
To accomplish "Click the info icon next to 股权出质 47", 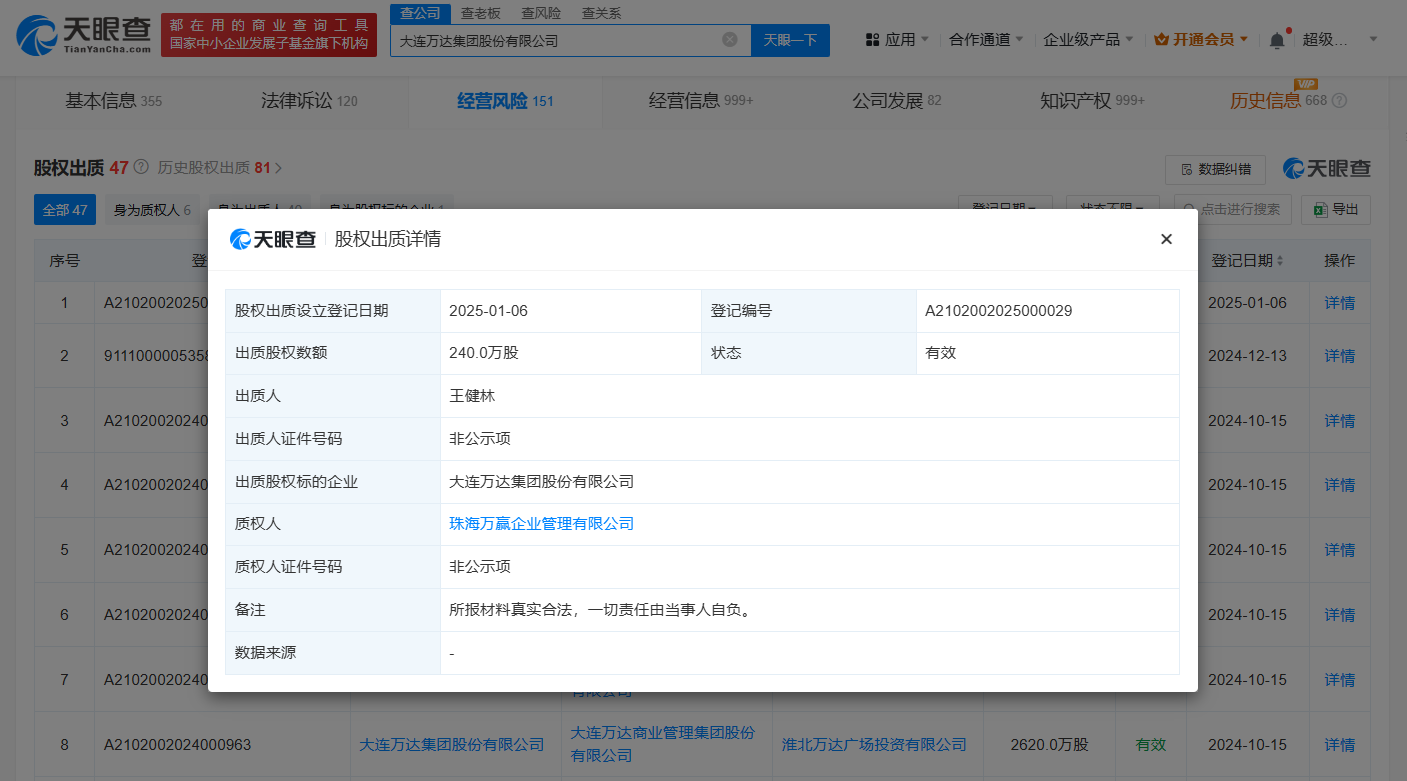I will [x=141, y=167].
